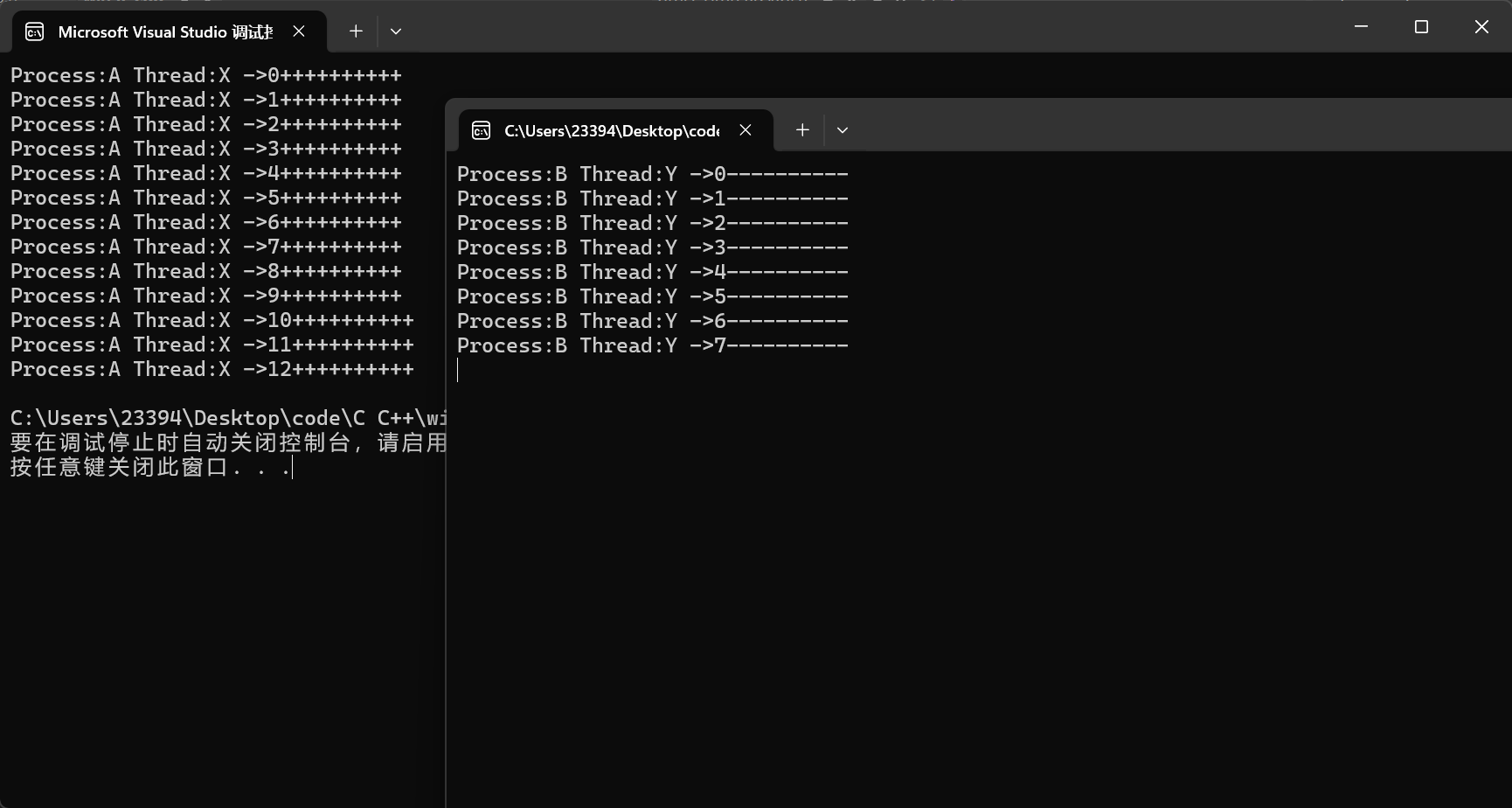This screenshot has height=808, width=1512.
Task: Open the dropdown chevron in the Process B terminal
Action: 843,130
